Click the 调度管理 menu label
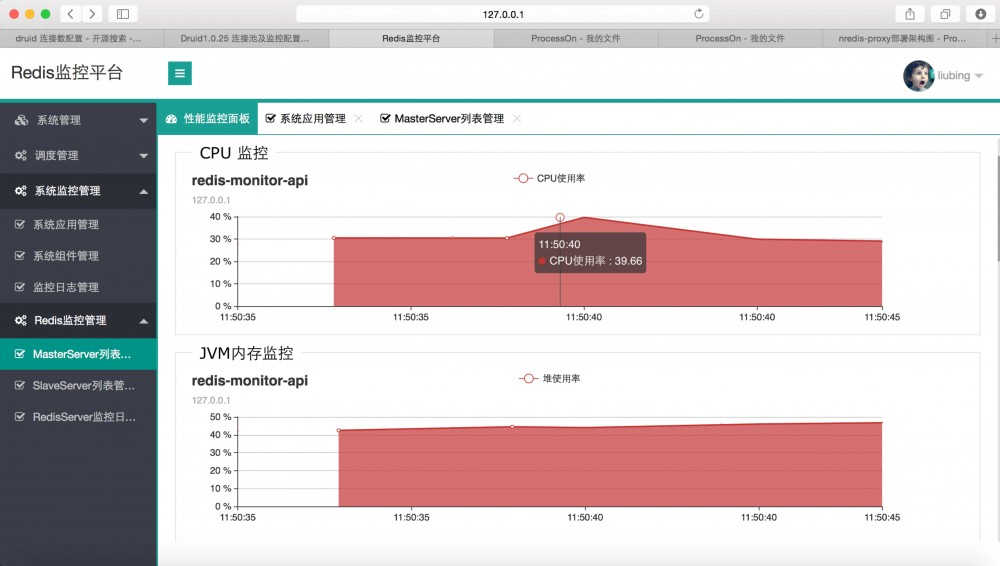Viewport: 1000px width, 566px height. (x=56, y=156)
